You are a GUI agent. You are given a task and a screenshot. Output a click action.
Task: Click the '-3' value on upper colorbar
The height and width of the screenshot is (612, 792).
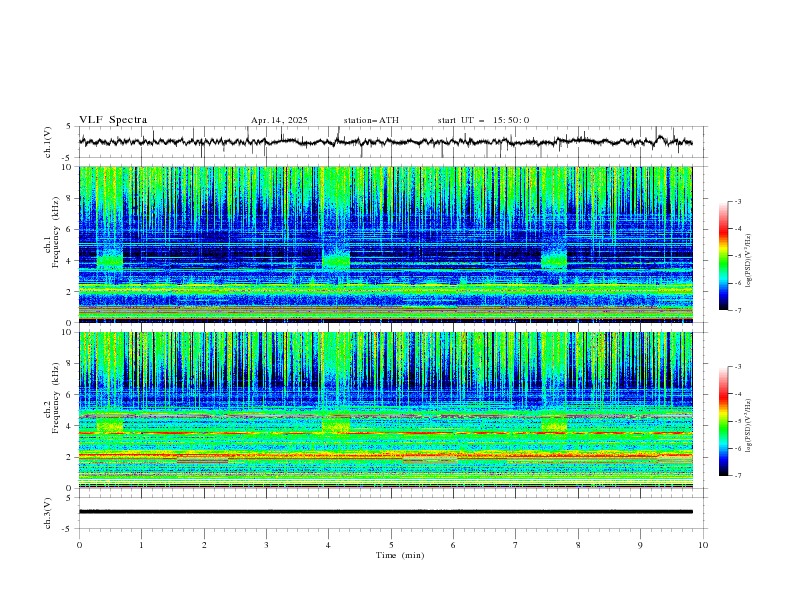click(737, 201)
